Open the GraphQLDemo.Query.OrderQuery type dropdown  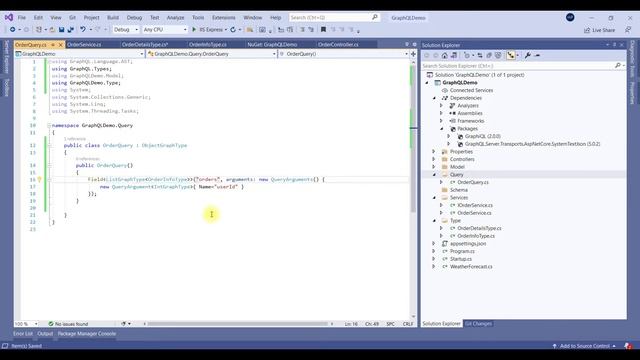point(212,54)
